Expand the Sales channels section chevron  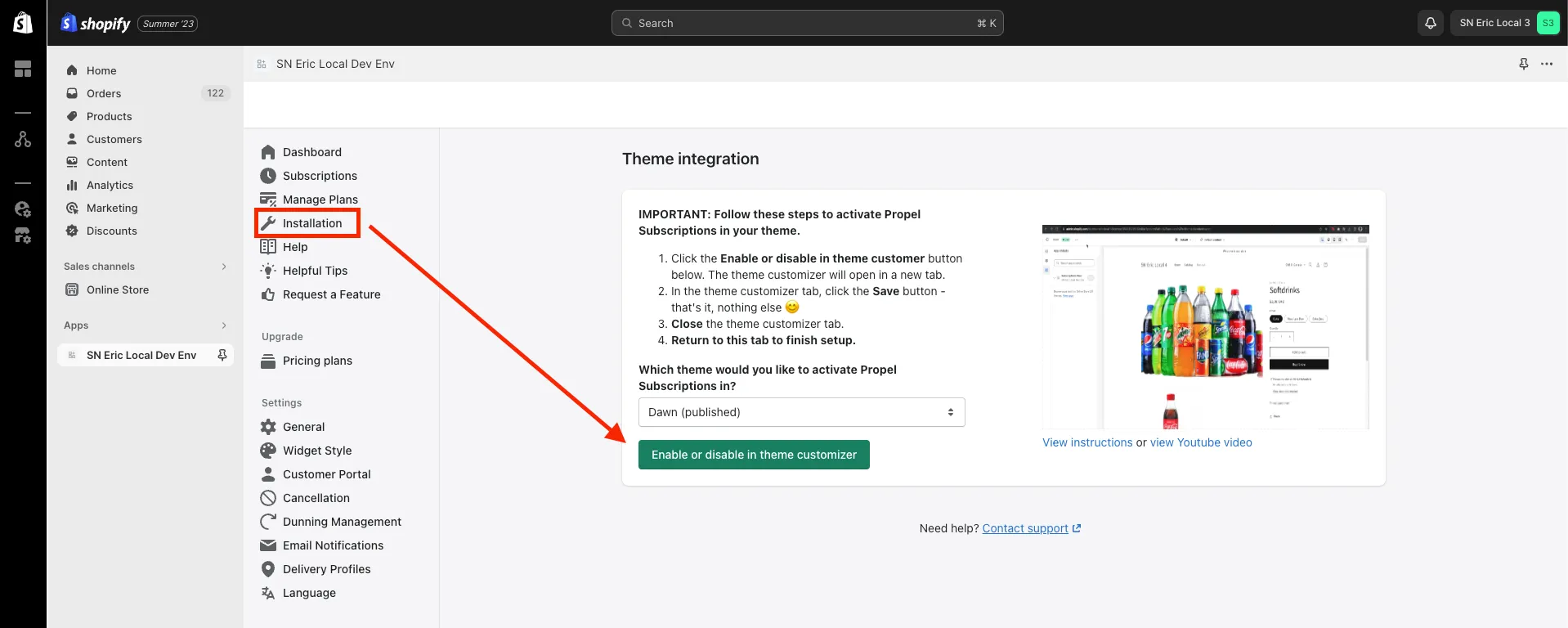click(224, 267)
